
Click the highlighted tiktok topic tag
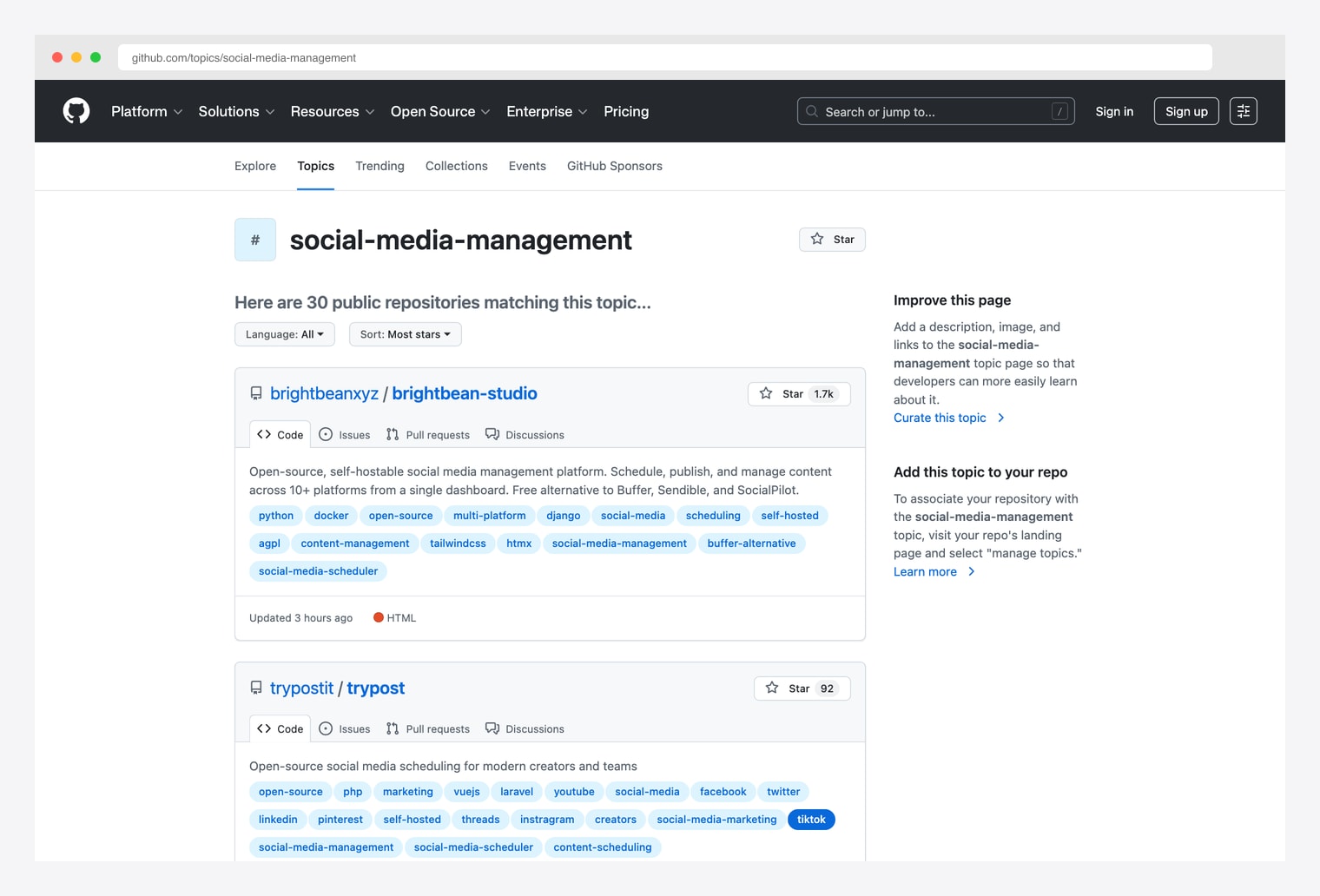[811, 820]
